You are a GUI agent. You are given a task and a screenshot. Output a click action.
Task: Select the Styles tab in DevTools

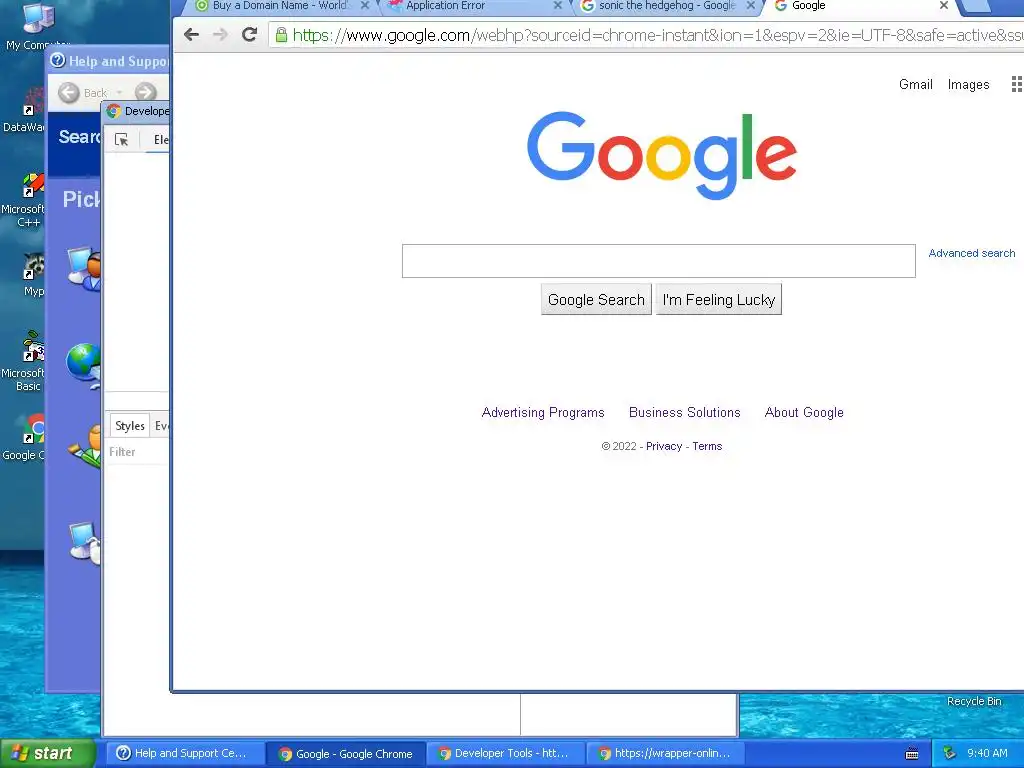click(x=129, y=426)
